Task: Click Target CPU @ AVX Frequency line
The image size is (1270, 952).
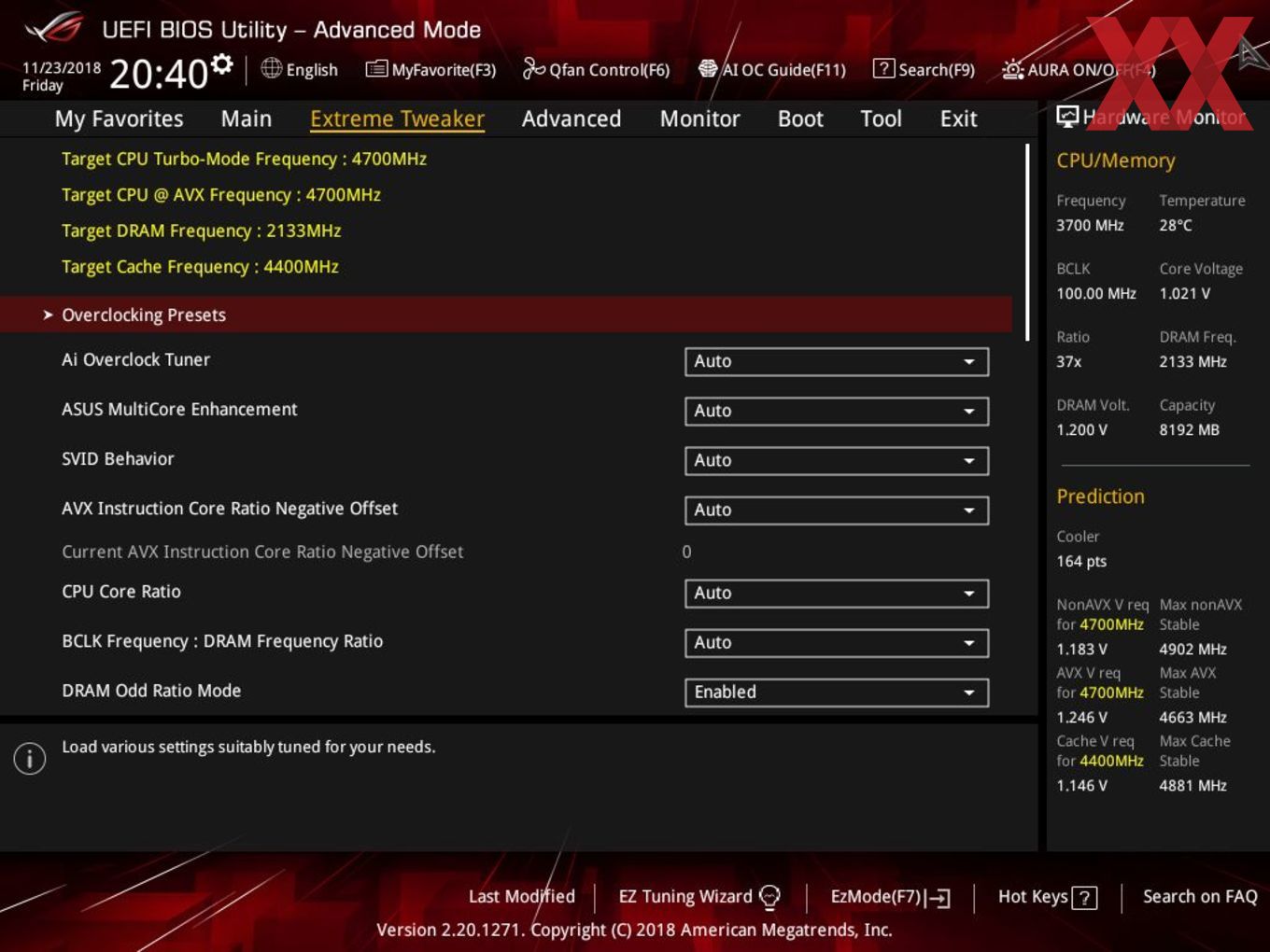Action: (x=221, y=195)
